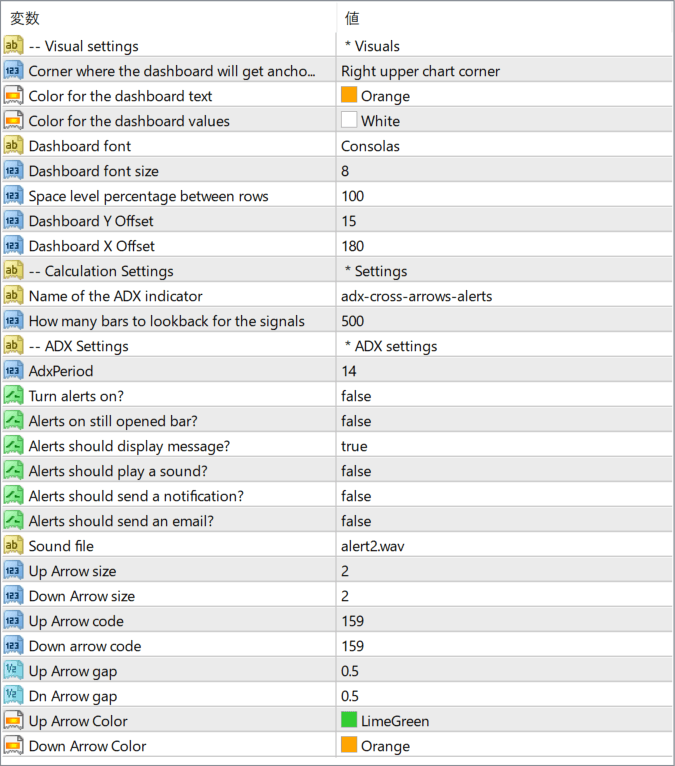This screenshot has width=675, height=766.
Task: Click the string icon next to Sound file
Action: 13,546
